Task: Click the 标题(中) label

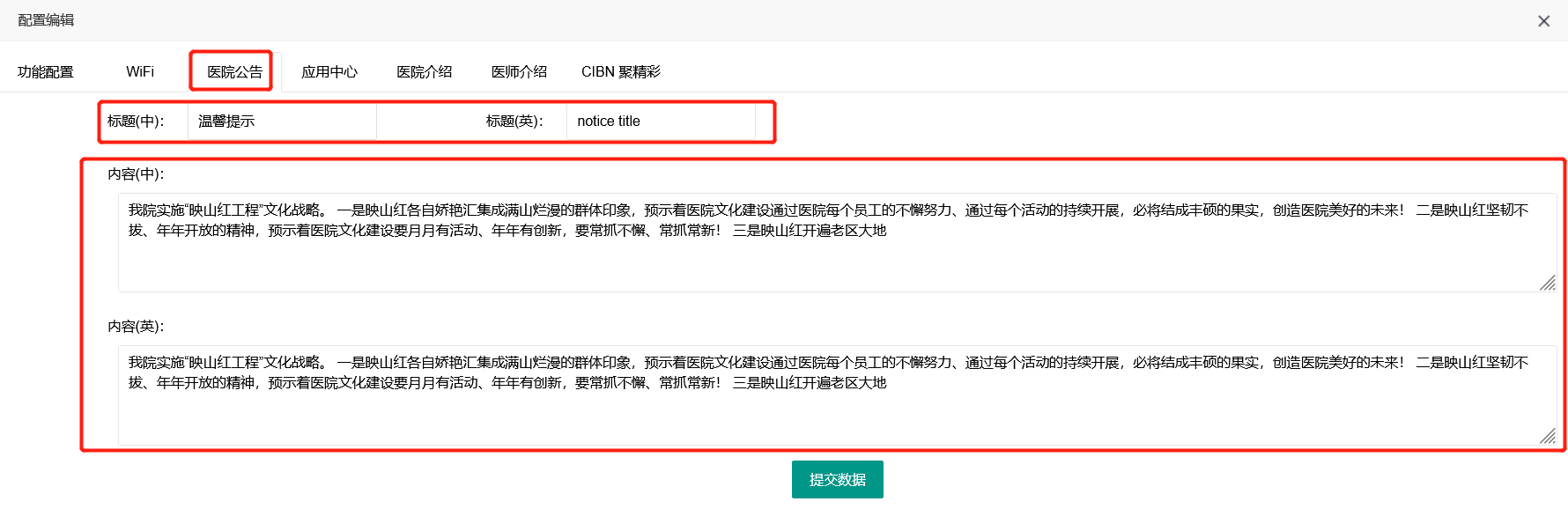Action: coord(136,122)
